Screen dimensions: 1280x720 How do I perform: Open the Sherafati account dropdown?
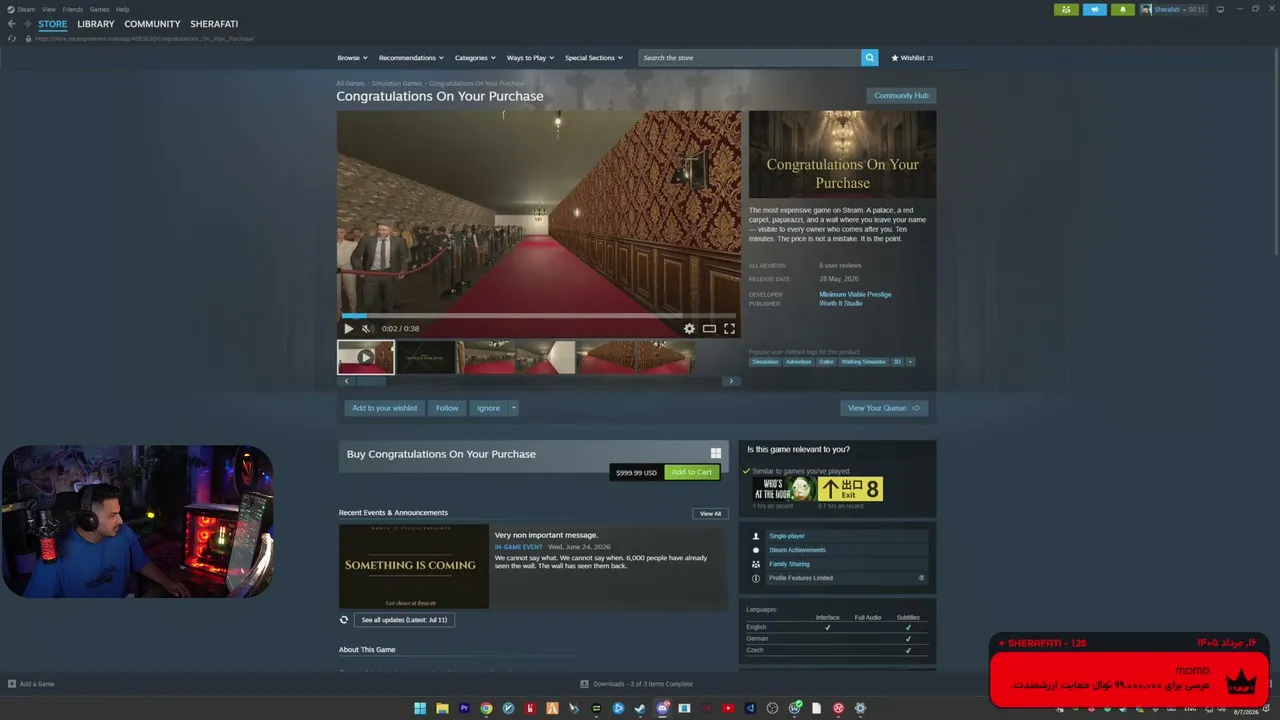click(x=1174, y=9)
